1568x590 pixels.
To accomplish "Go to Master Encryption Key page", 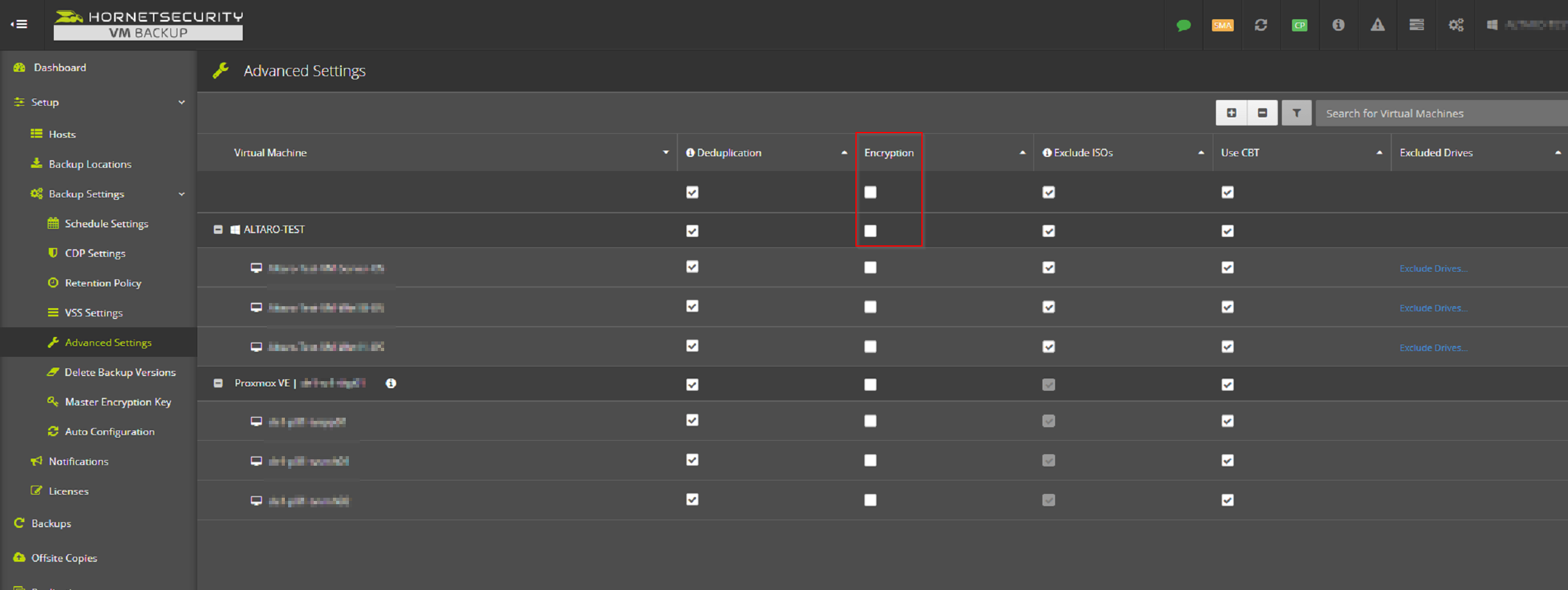I will (118, 402).
